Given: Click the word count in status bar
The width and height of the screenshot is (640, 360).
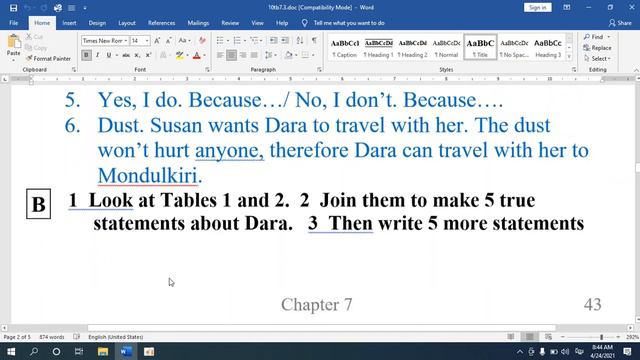Looking at the screenshot, I should coord(52,337).
